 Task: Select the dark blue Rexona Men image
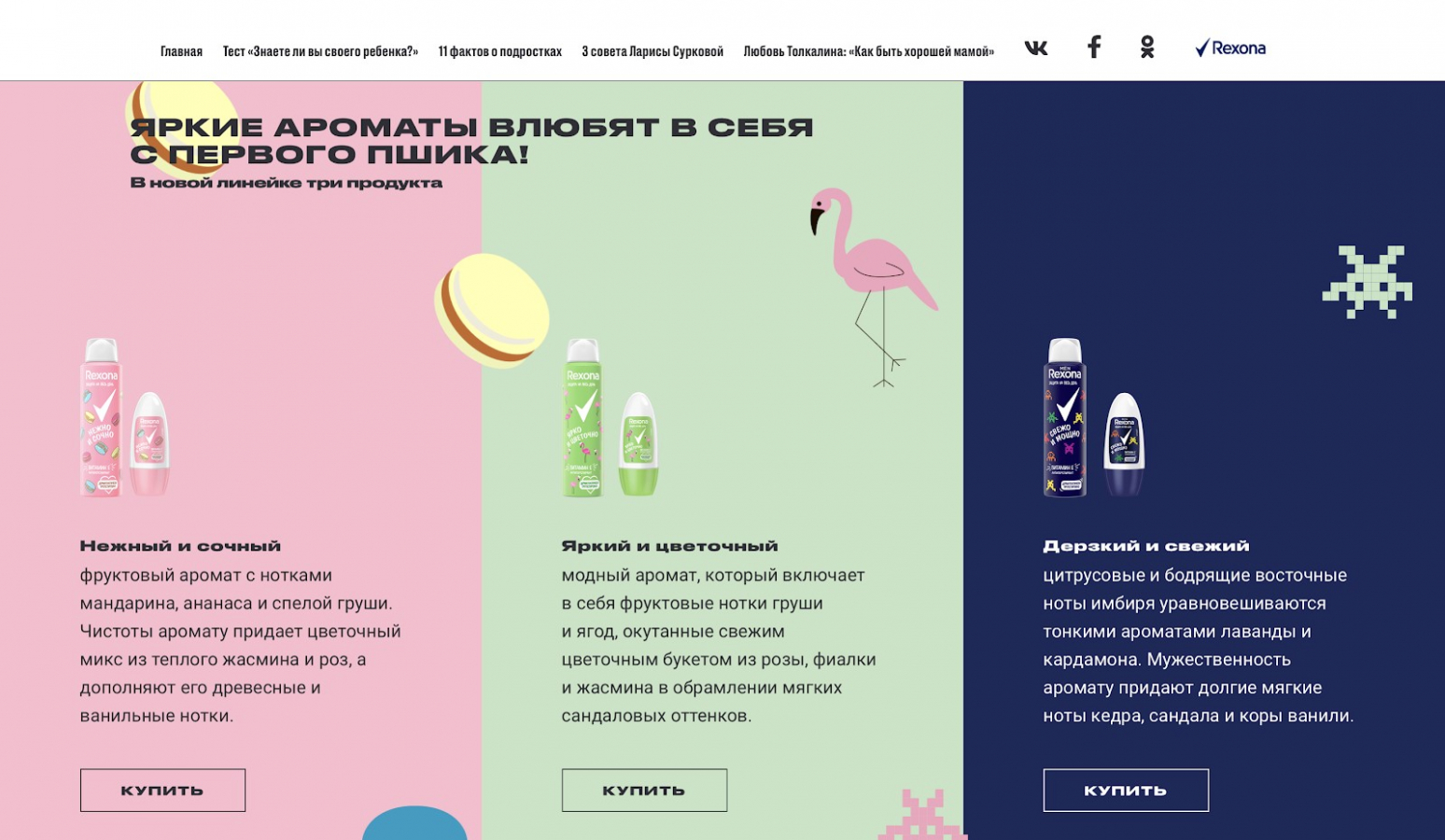(1094, 417)
